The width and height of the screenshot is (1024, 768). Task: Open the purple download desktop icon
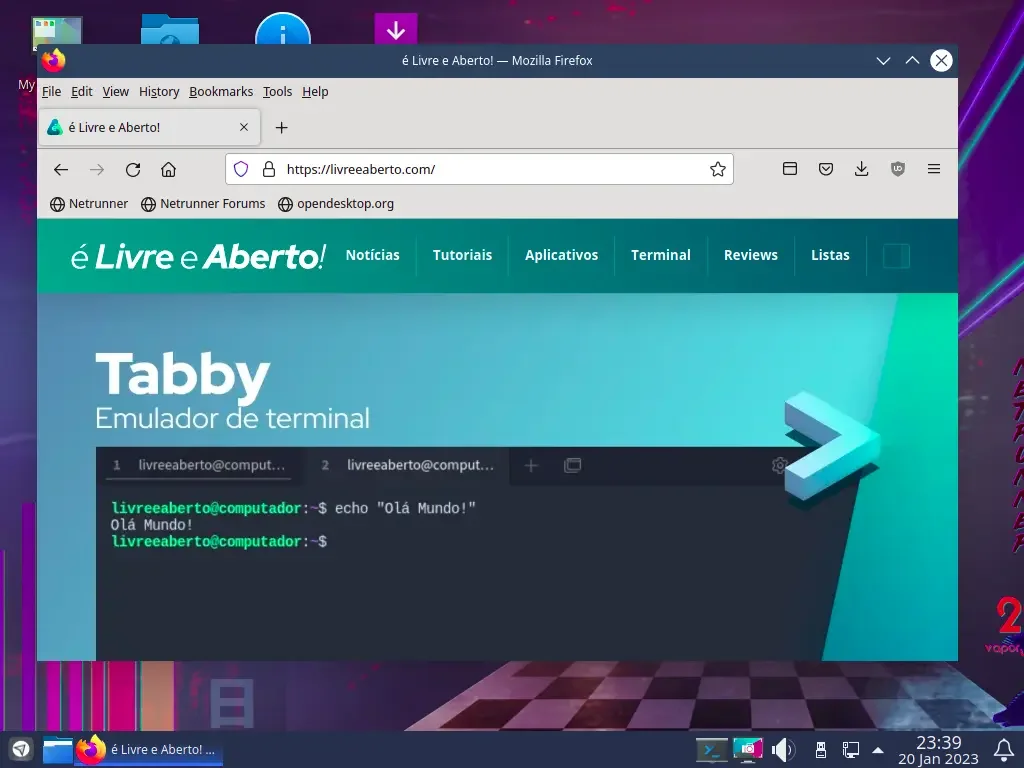coord(396,29)
